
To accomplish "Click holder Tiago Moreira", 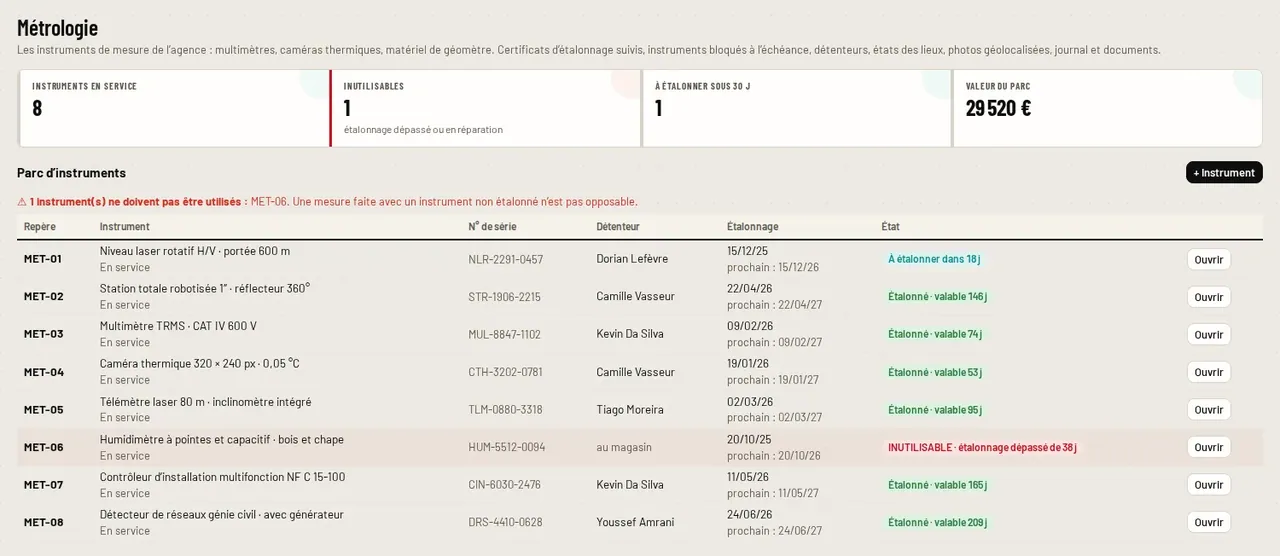I will click(630, 410).
